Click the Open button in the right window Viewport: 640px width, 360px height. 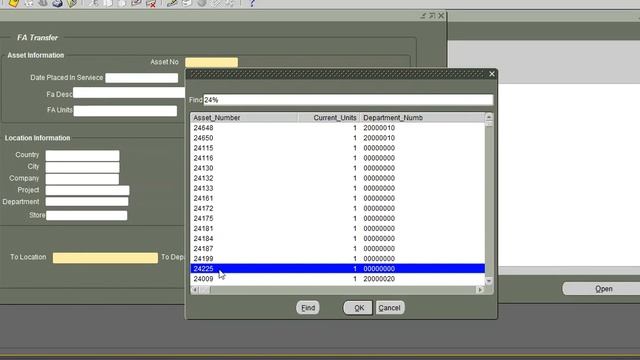click(603, 289)
